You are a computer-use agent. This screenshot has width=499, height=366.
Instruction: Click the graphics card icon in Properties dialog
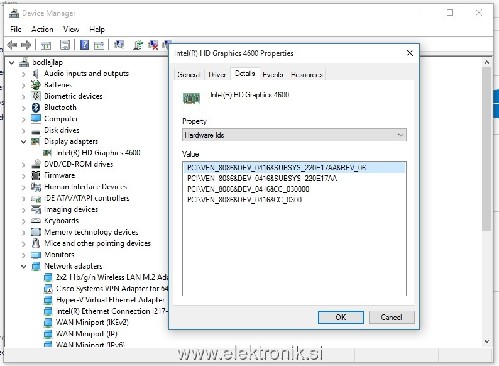click(x=191, y=98)
